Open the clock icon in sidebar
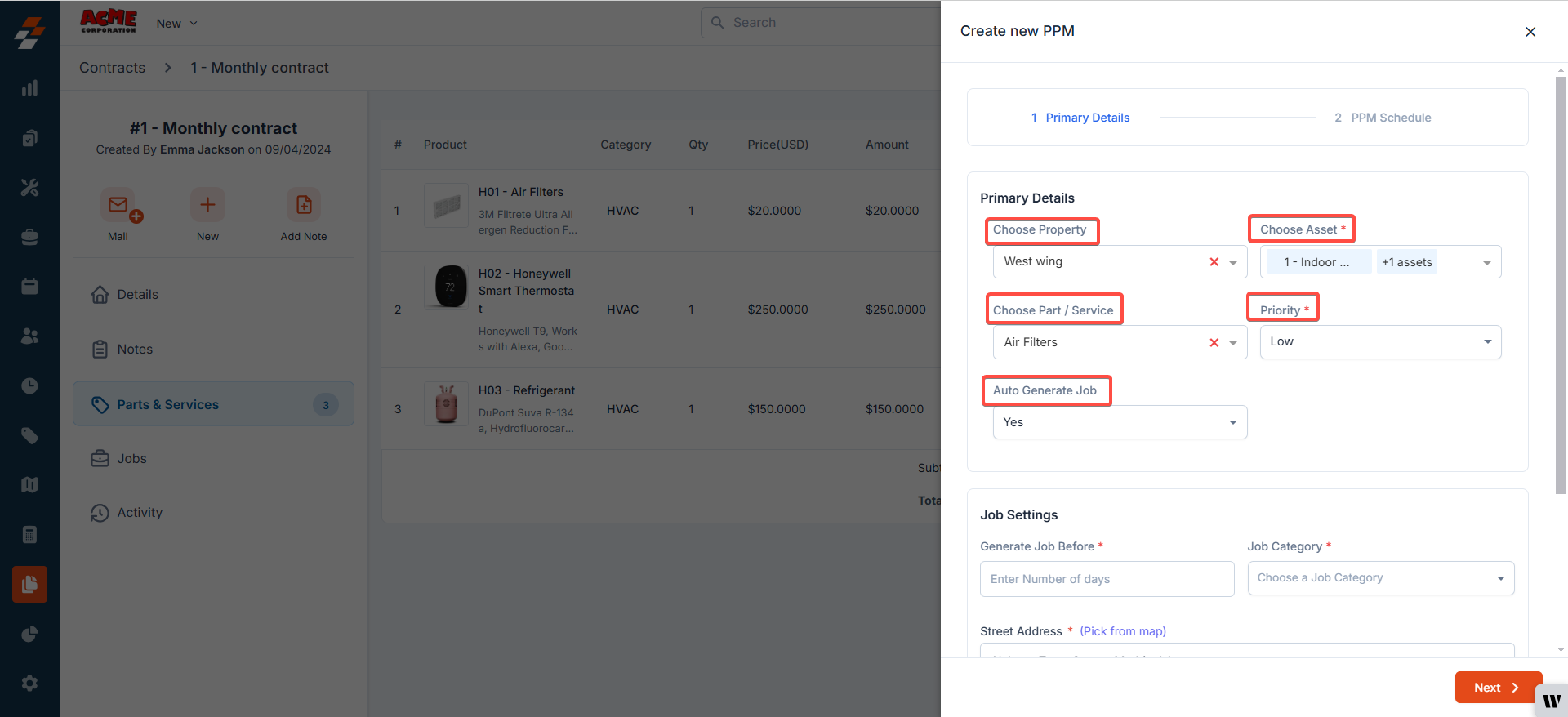The width and height of the screenshot is (1568, 717). [29, 385]
